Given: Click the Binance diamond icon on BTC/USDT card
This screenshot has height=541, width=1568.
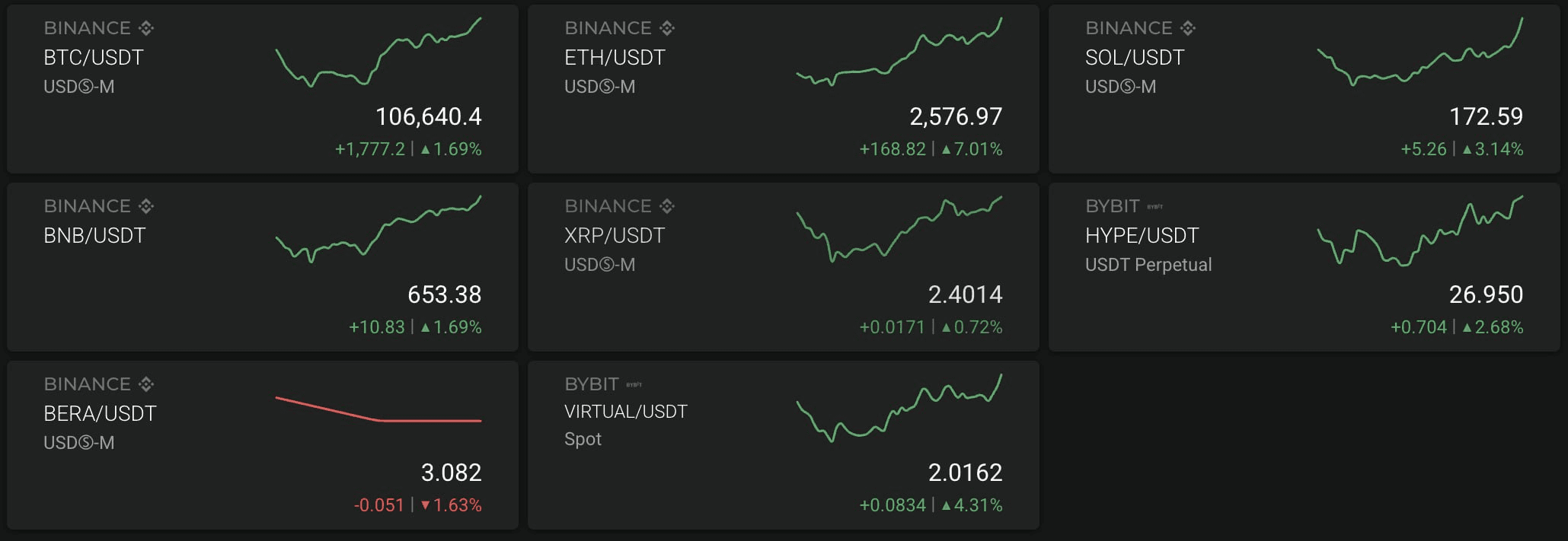Looking at the screenshot, I should 146,27.
